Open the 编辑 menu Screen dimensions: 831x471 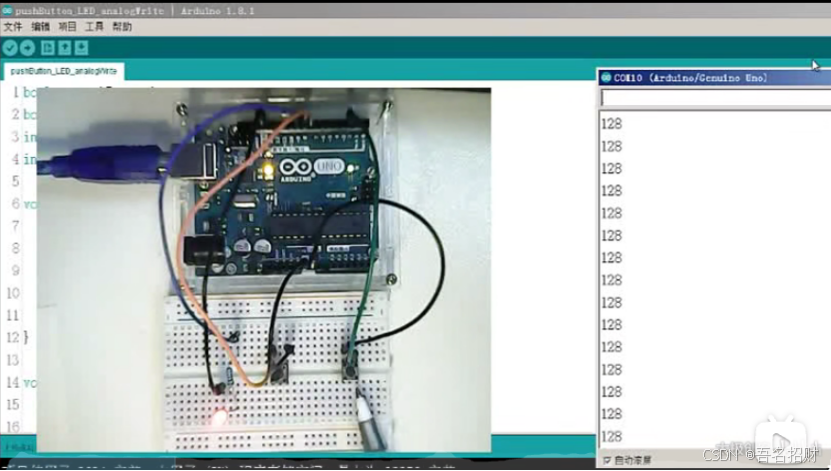pos(40,27)
